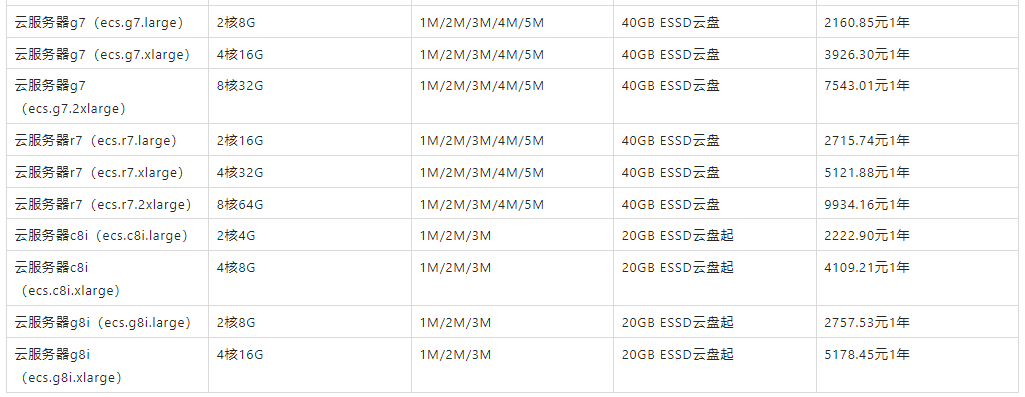Click the ecs.c8i.large server name
The width and height of the screenshot is (1025, 397).
(x=101, y=235)
